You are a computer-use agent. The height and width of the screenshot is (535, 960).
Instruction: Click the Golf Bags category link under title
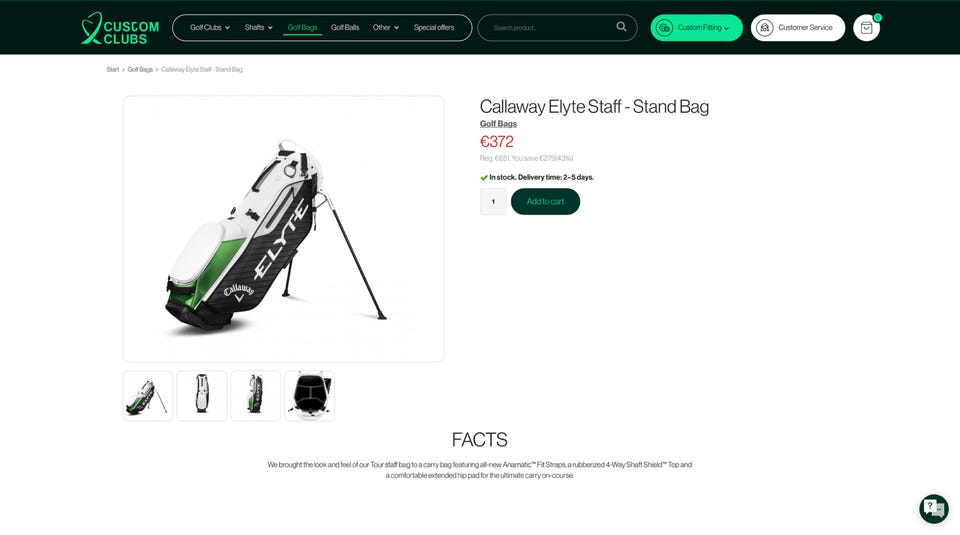pyautogui.click(x=498, y=124)
